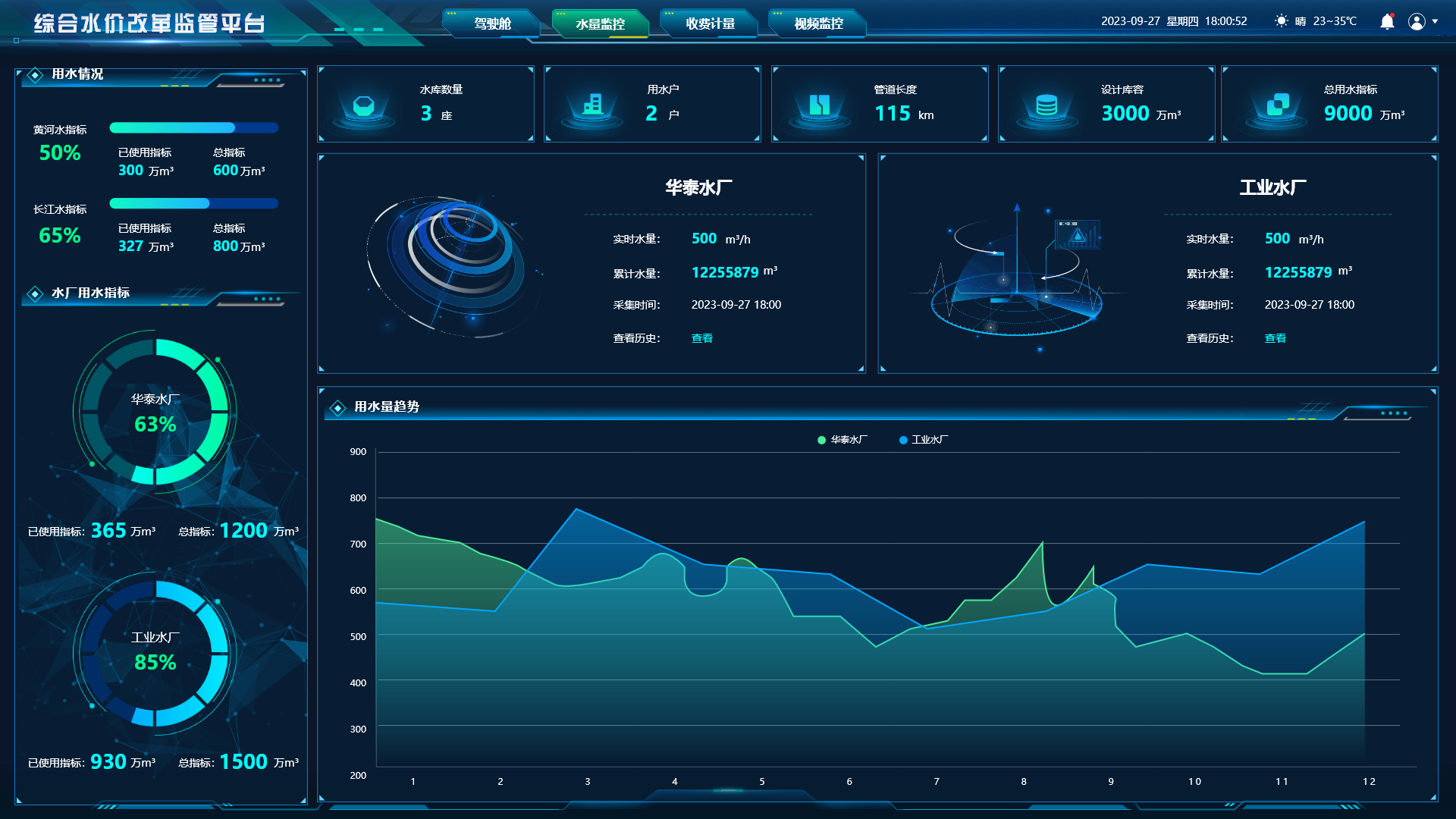This screenshot has width=1456, height=819.
Task: Click the water users building icon
Action: click(x=592, y=105)
